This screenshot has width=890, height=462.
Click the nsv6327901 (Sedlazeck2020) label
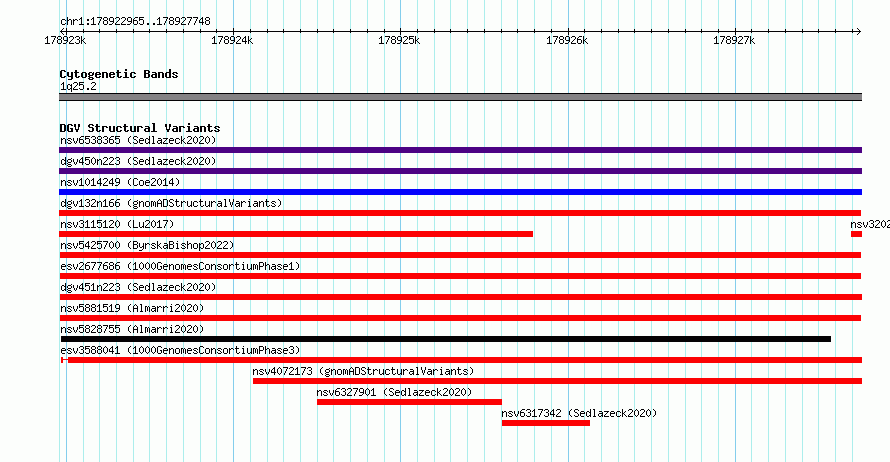tap(394, 392)
